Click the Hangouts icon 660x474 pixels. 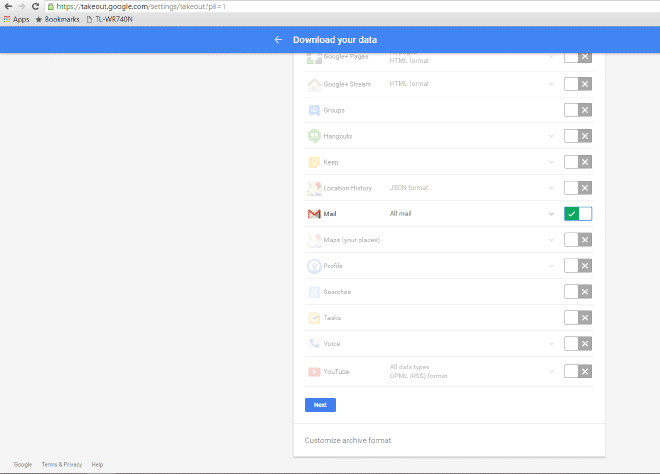(x=314, y=136)
